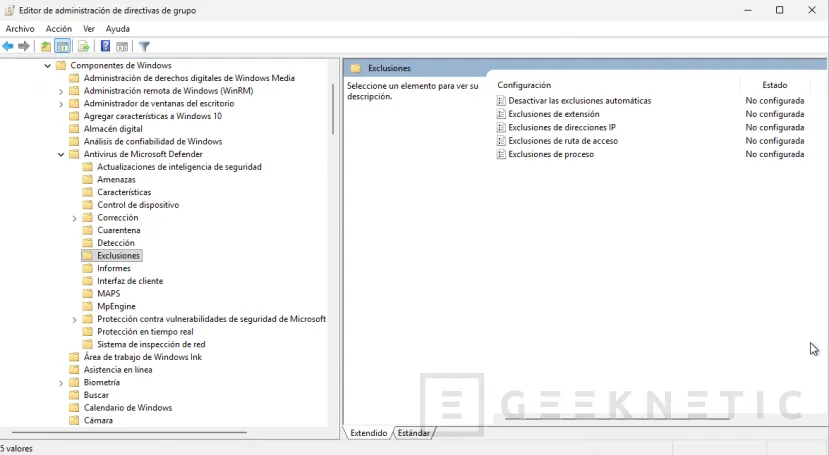This screenshot has width=829, height=455.
Task: Click policy icon of Exclusiones de ruta de acceso
Action: [501, 141]
